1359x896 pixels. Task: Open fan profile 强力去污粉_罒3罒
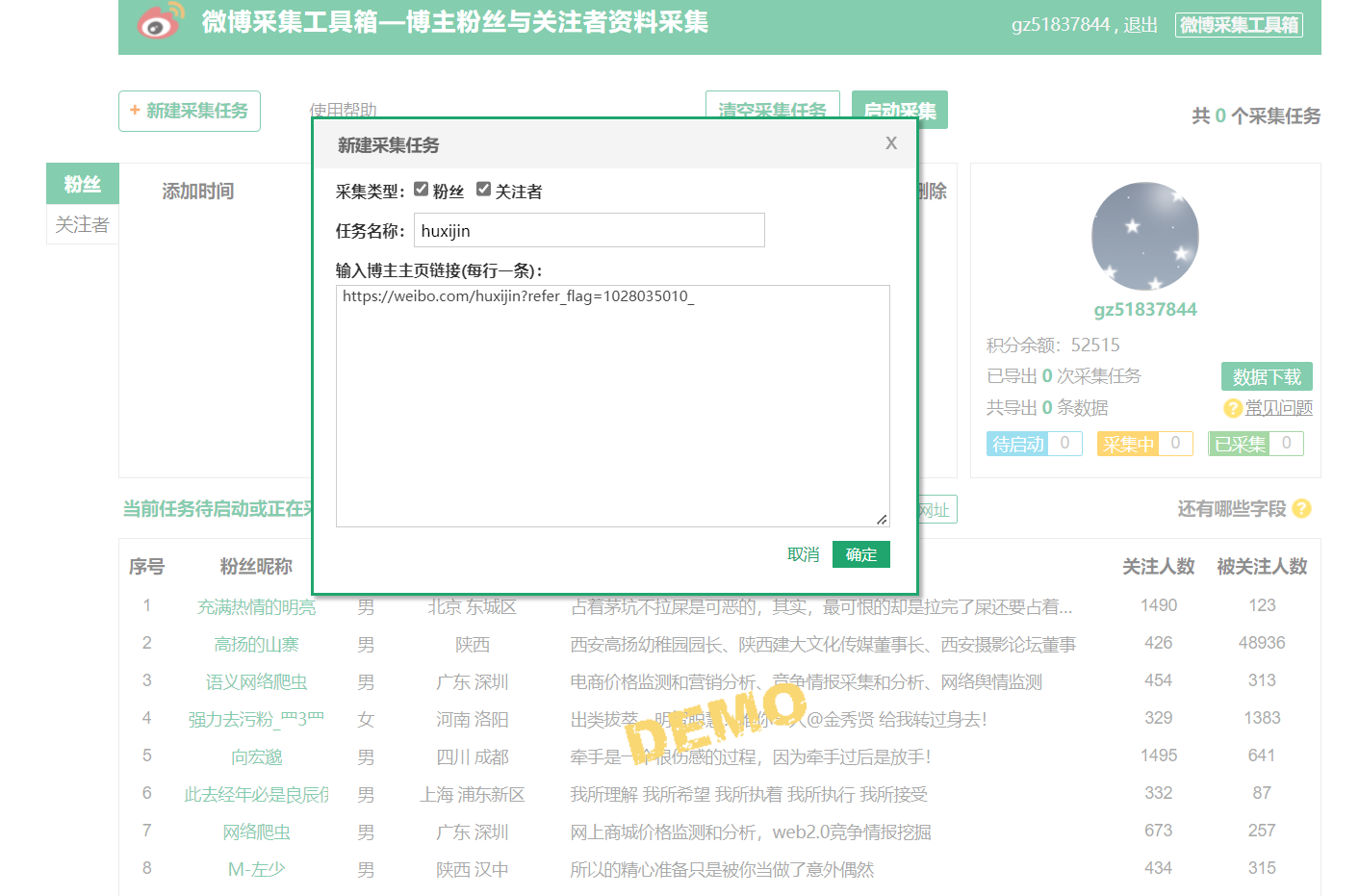[x=256, y=719]
